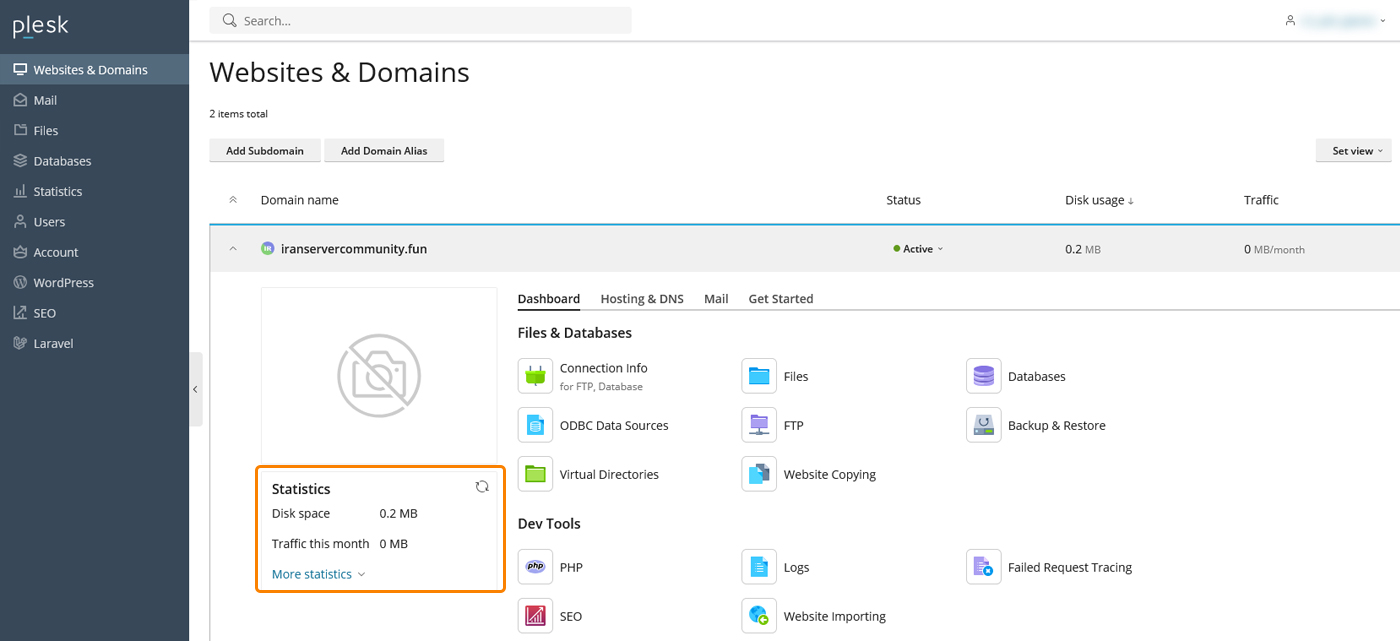Open the PHP settings icon
Image resolution: width=1400 pixels, height=641 pixels.
coord(535,567)
